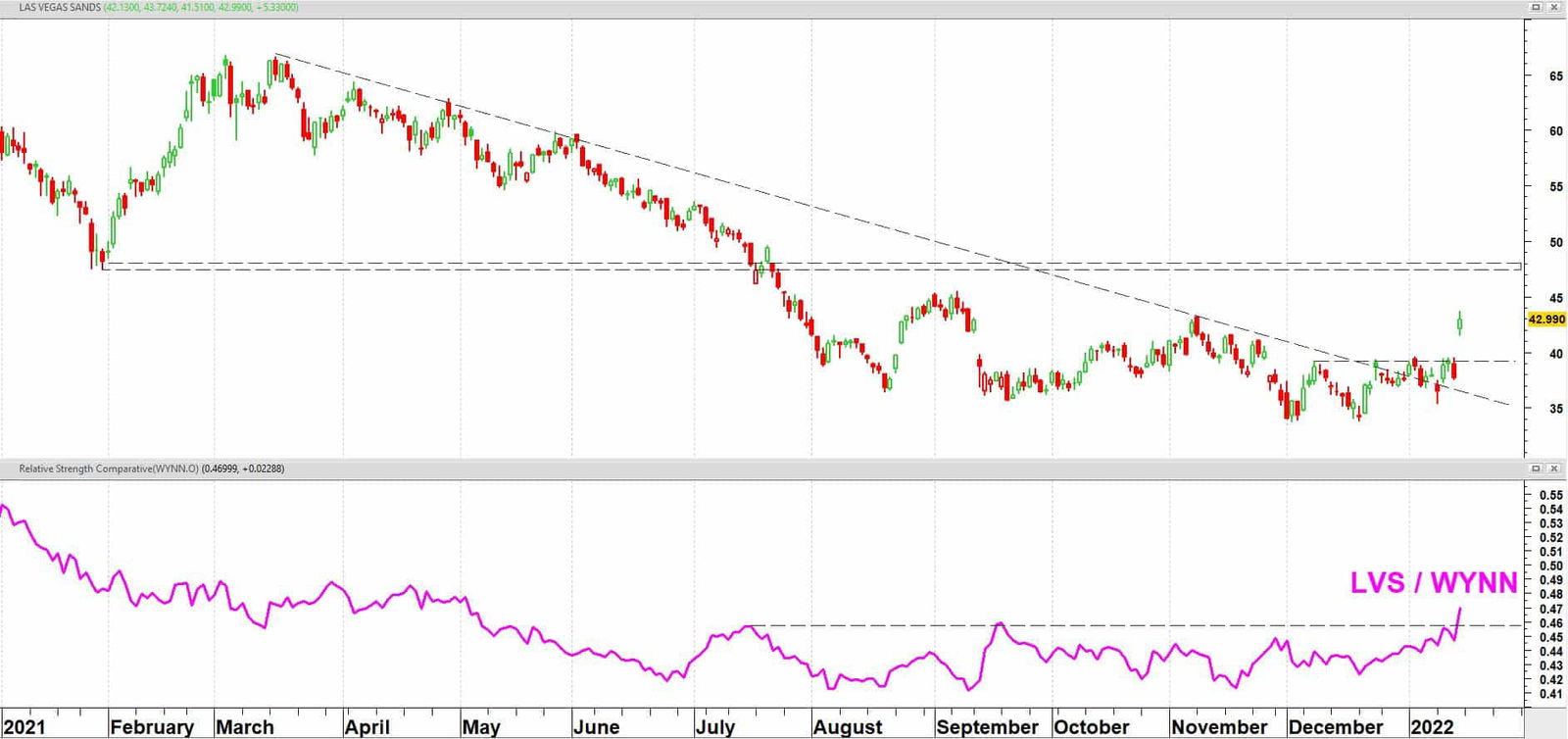This screenshot has height=739, width=1568.
Task: Click the 0.55 ratio axis label
Action: point(1550,495)
